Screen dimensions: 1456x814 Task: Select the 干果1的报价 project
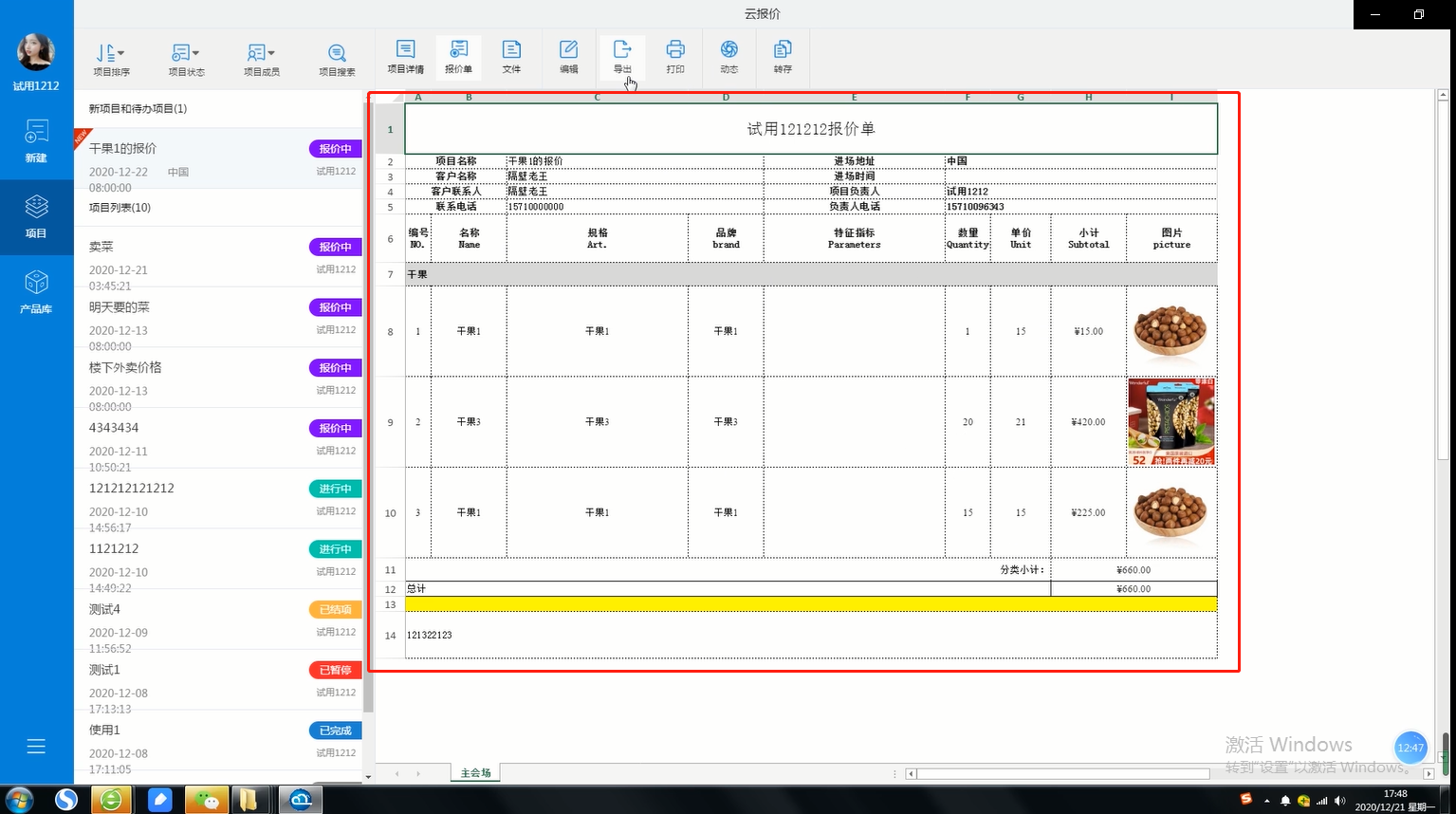pos(218,158)
